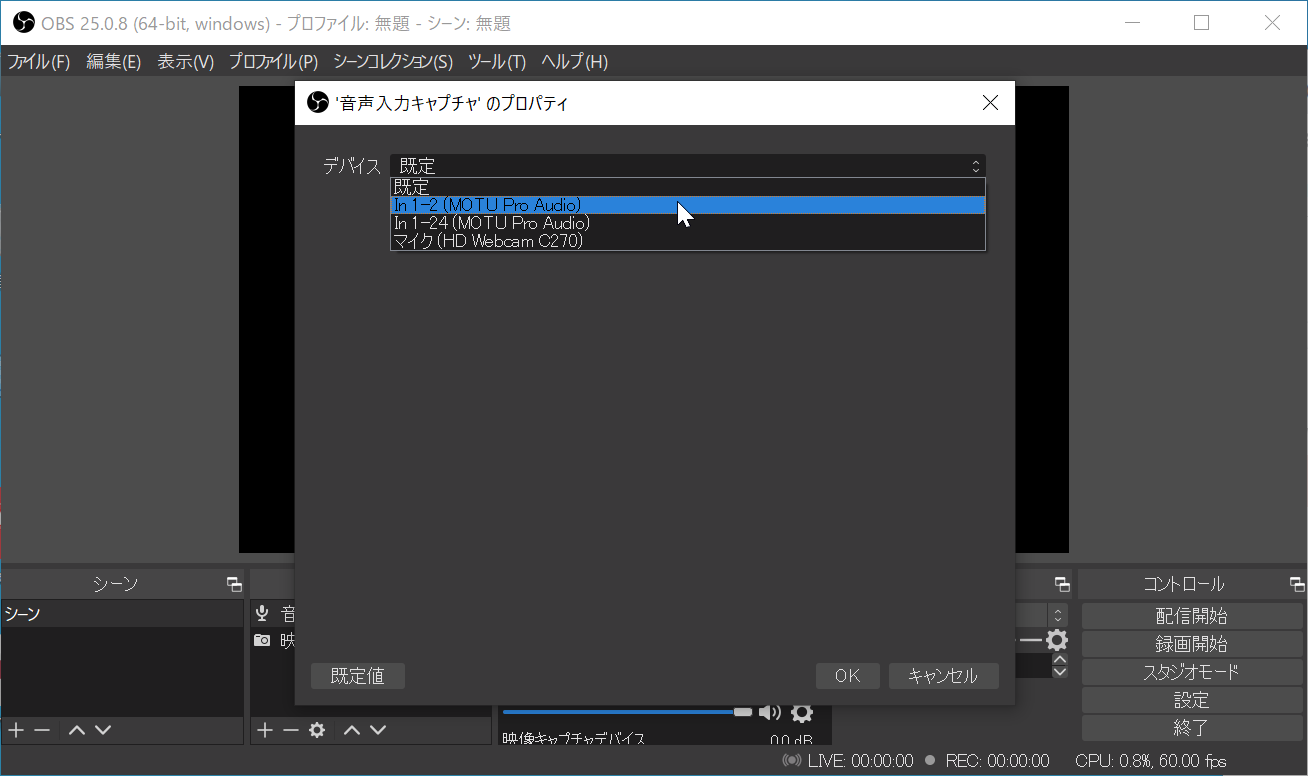The width and height of the screenshot is (1308, 776).
Task: Open 設定 settings from Controls
Action: point(1192,700)
